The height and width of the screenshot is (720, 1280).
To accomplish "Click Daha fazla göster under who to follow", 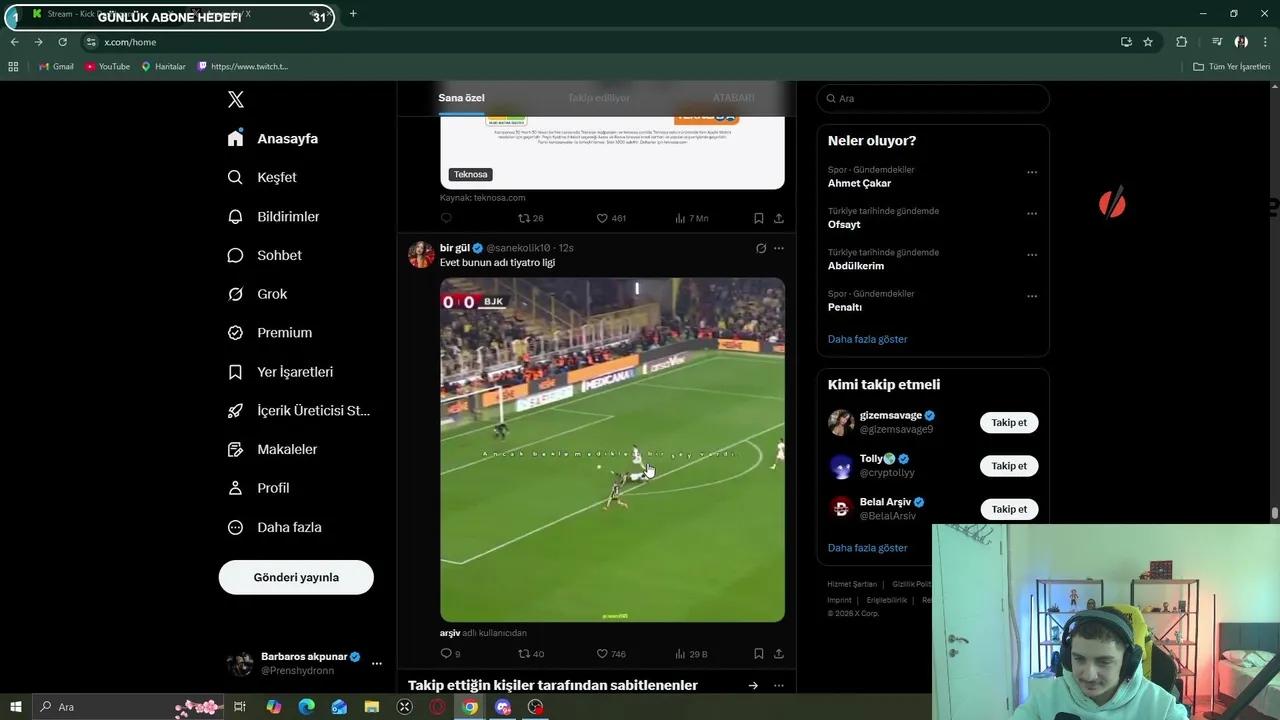I will coord(867,548).
